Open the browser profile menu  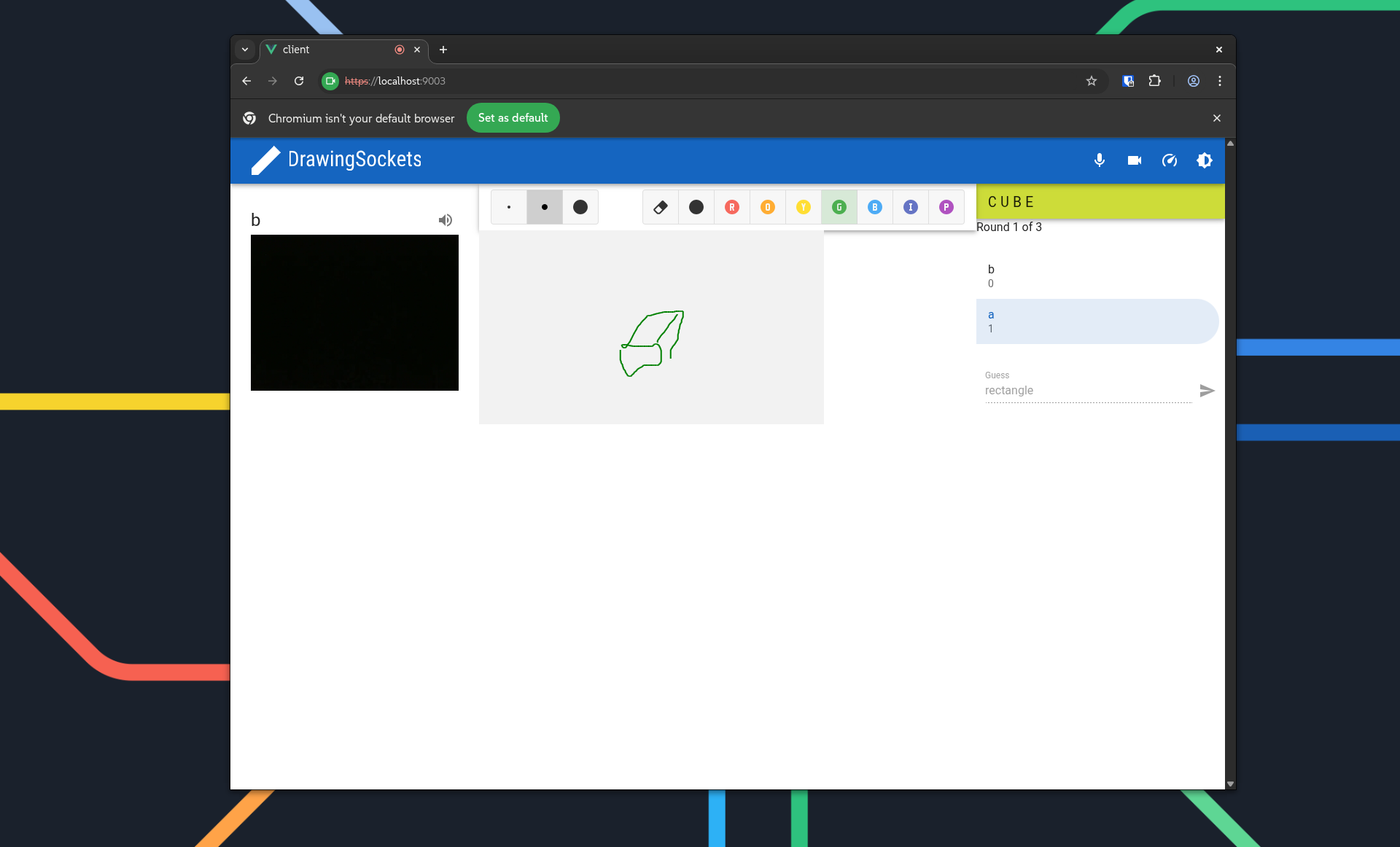click(1193, 81)
